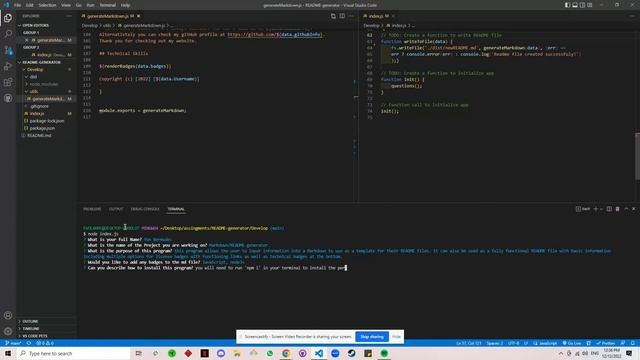
Task: Collapse the Develop folder
Action: click(x=35, y=69)
